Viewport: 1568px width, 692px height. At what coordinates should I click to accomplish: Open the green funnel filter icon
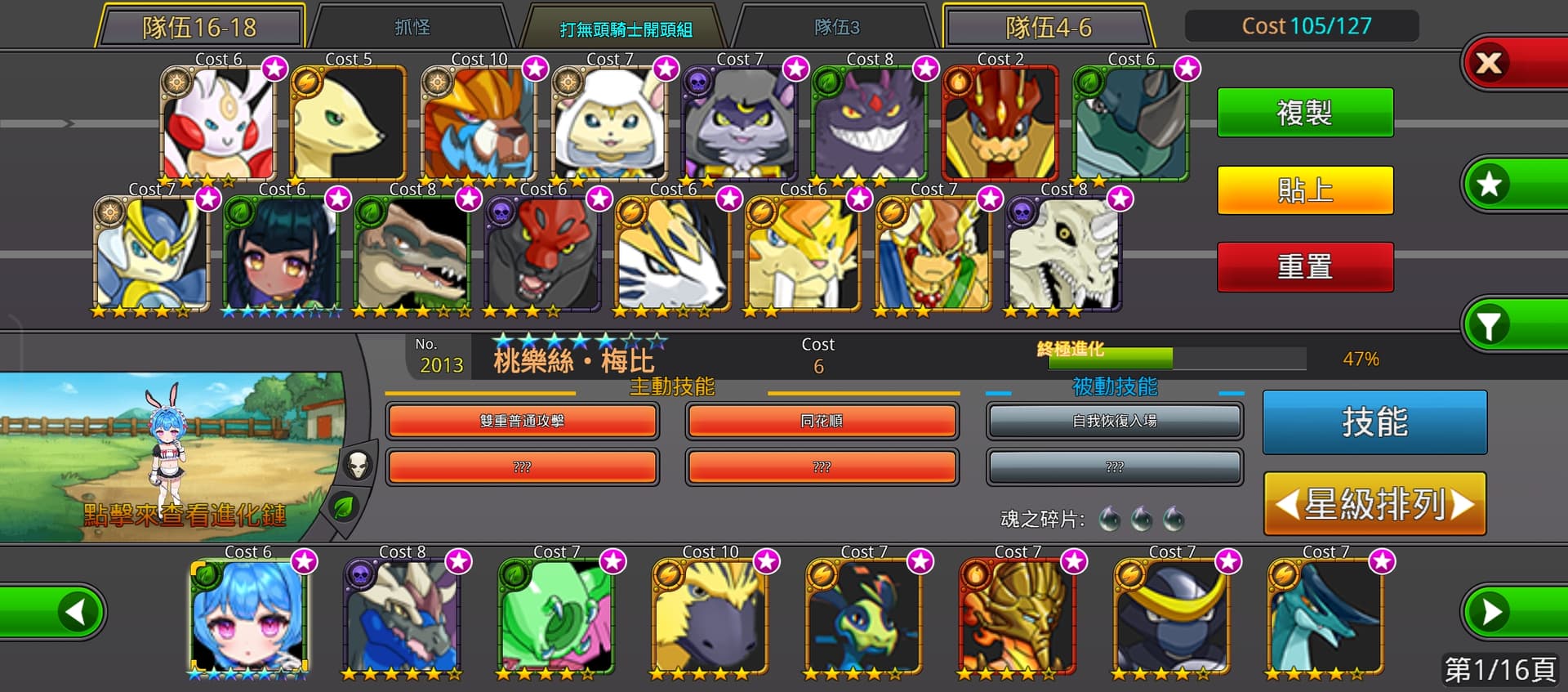point(1515,325)
